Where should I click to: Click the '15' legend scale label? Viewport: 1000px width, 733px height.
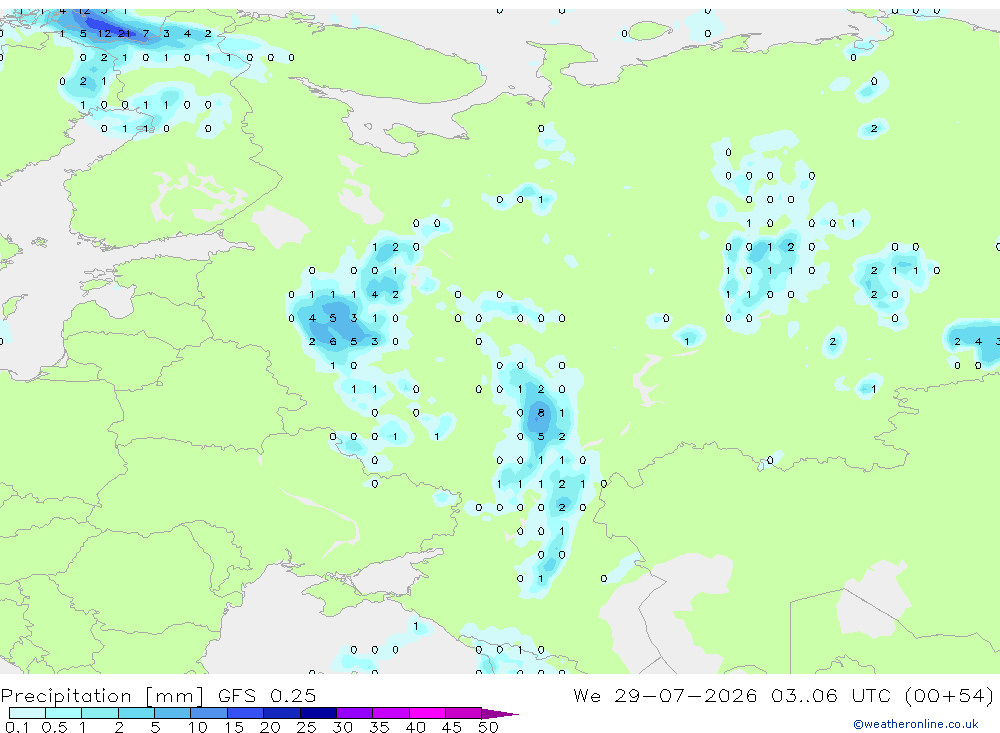click(x=234, y=727)
